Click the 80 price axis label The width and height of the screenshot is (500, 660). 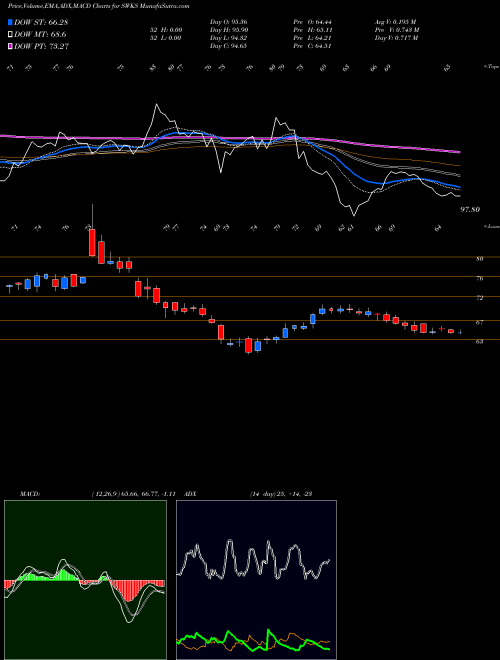point(479,259)
